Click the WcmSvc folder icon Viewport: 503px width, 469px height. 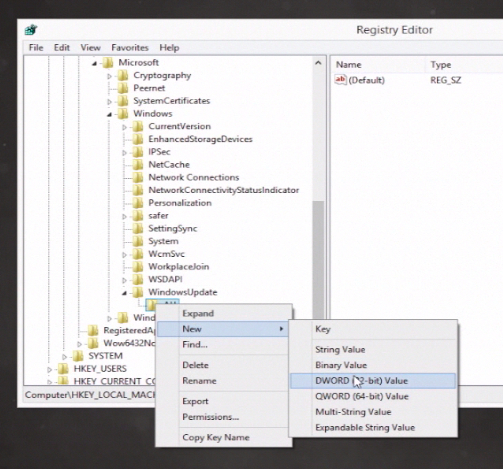[138, 254]
